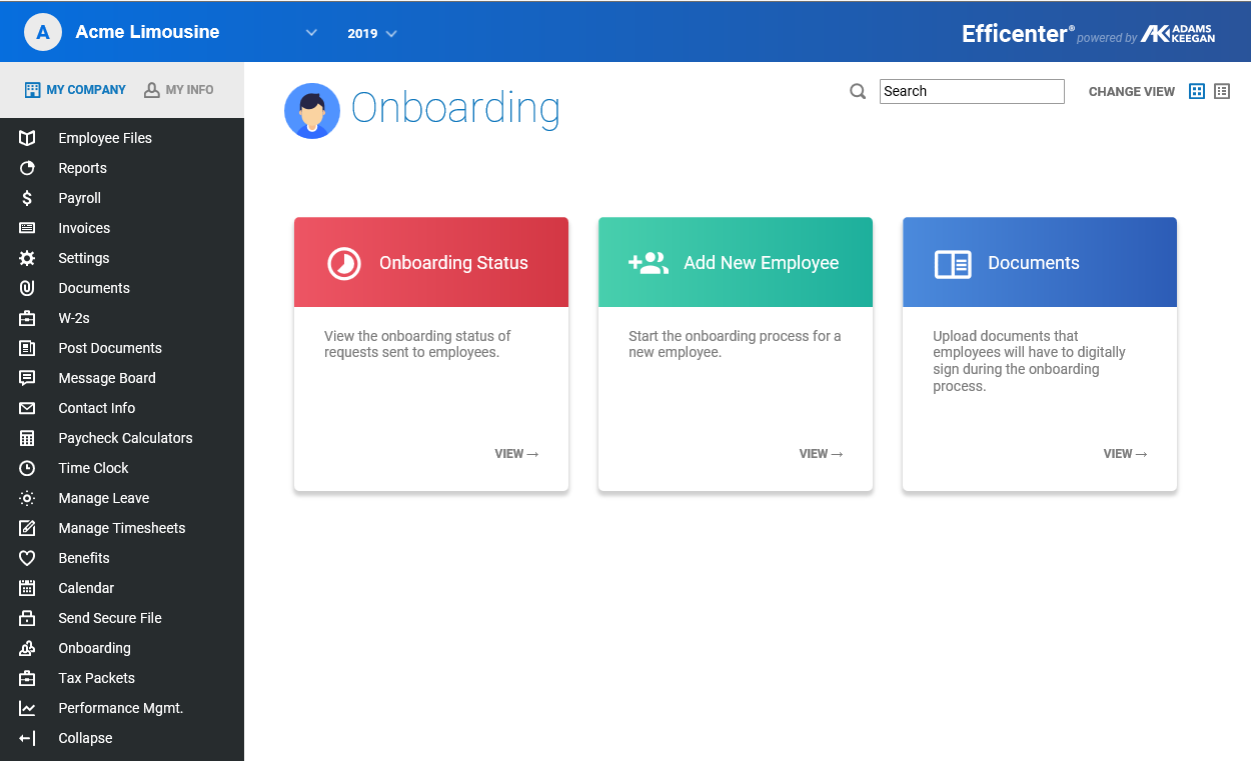Click the Search input field
The image size is (1251, 761).
pos(972,91)
